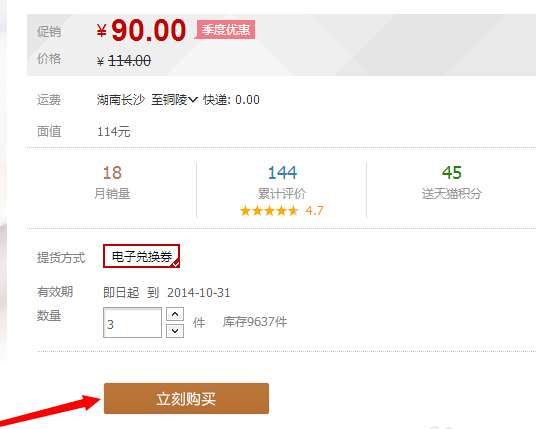Click the 湖南长沙 origin location text

[121, 100]
